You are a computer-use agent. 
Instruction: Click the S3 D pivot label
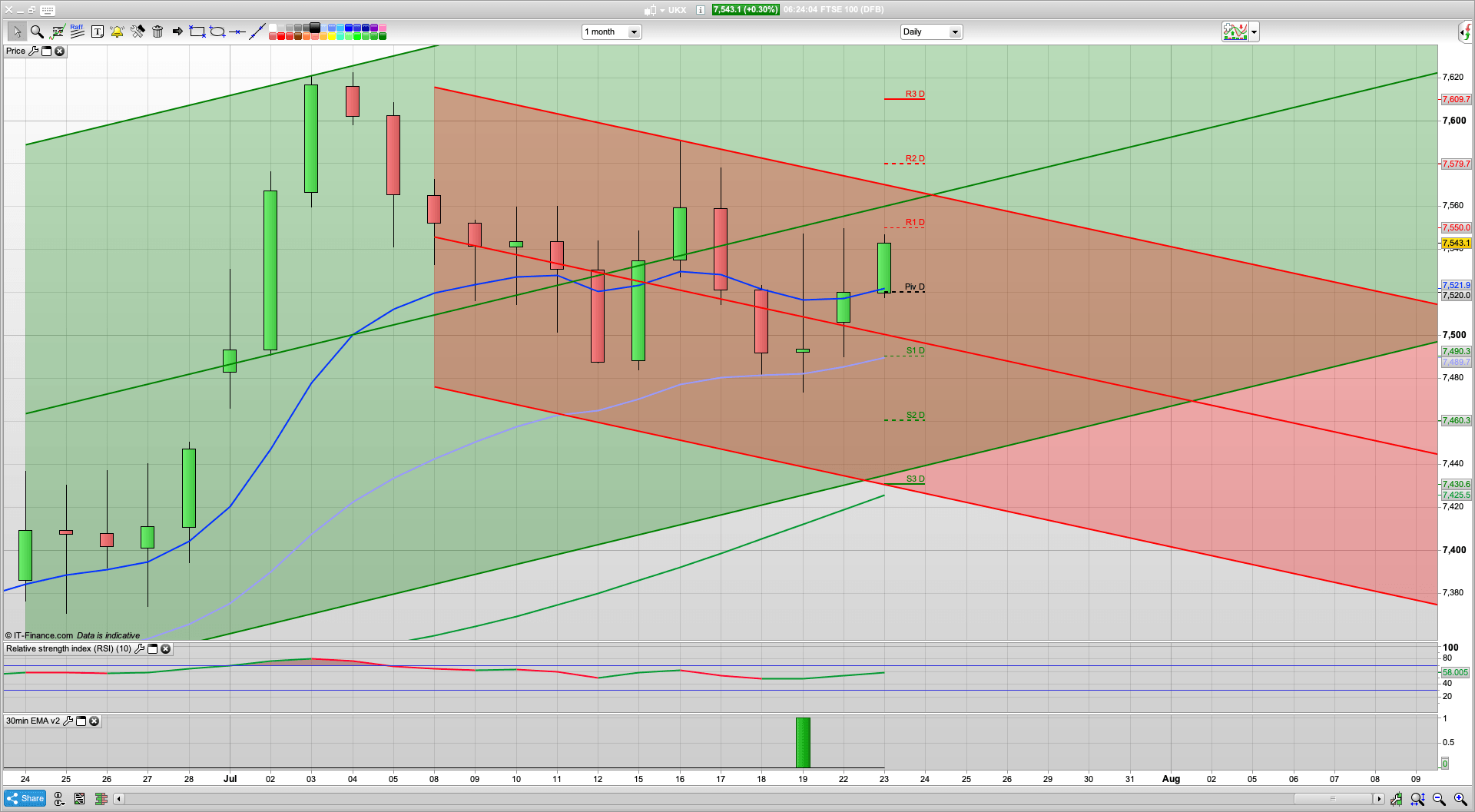915,479
